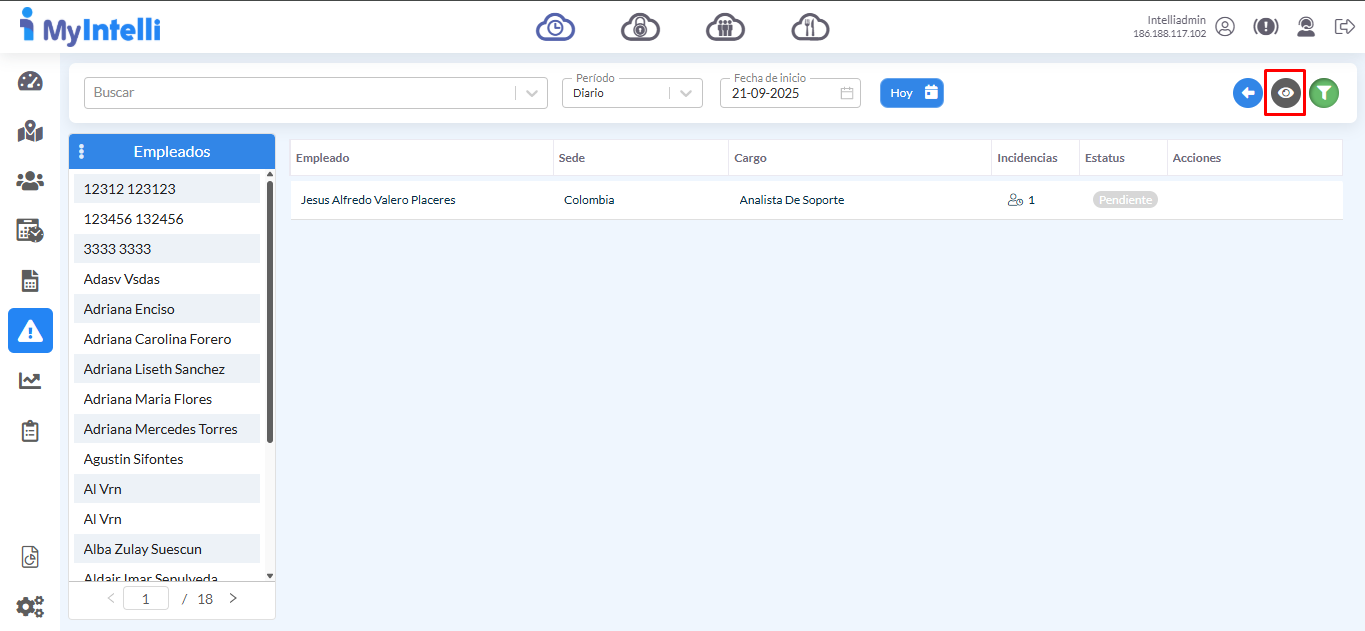Open the dashboard gauge icon in sidebar

(x=30, y=82)
